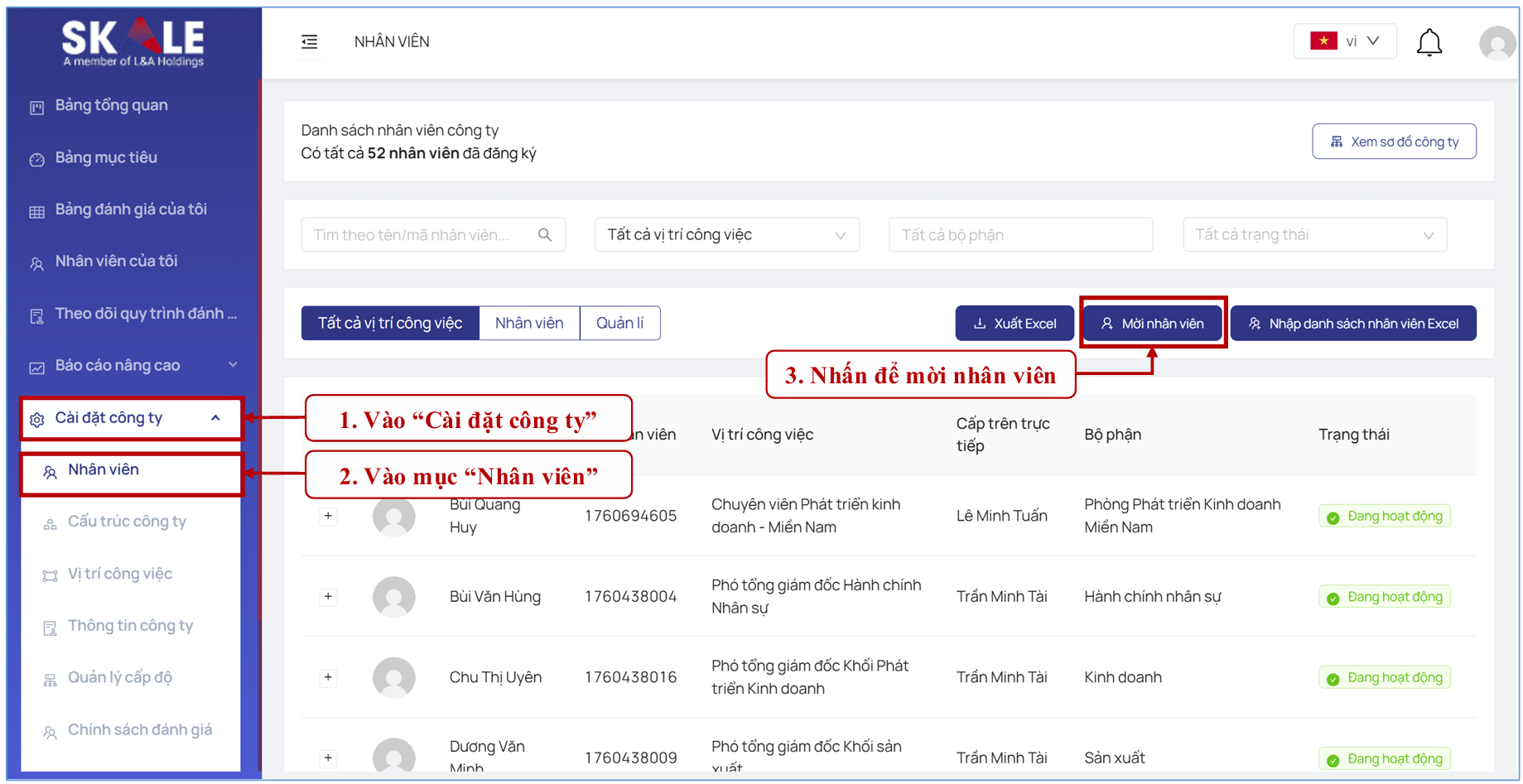
Task: Open the language selector dropdown
Action: (x=1344, y=41)
